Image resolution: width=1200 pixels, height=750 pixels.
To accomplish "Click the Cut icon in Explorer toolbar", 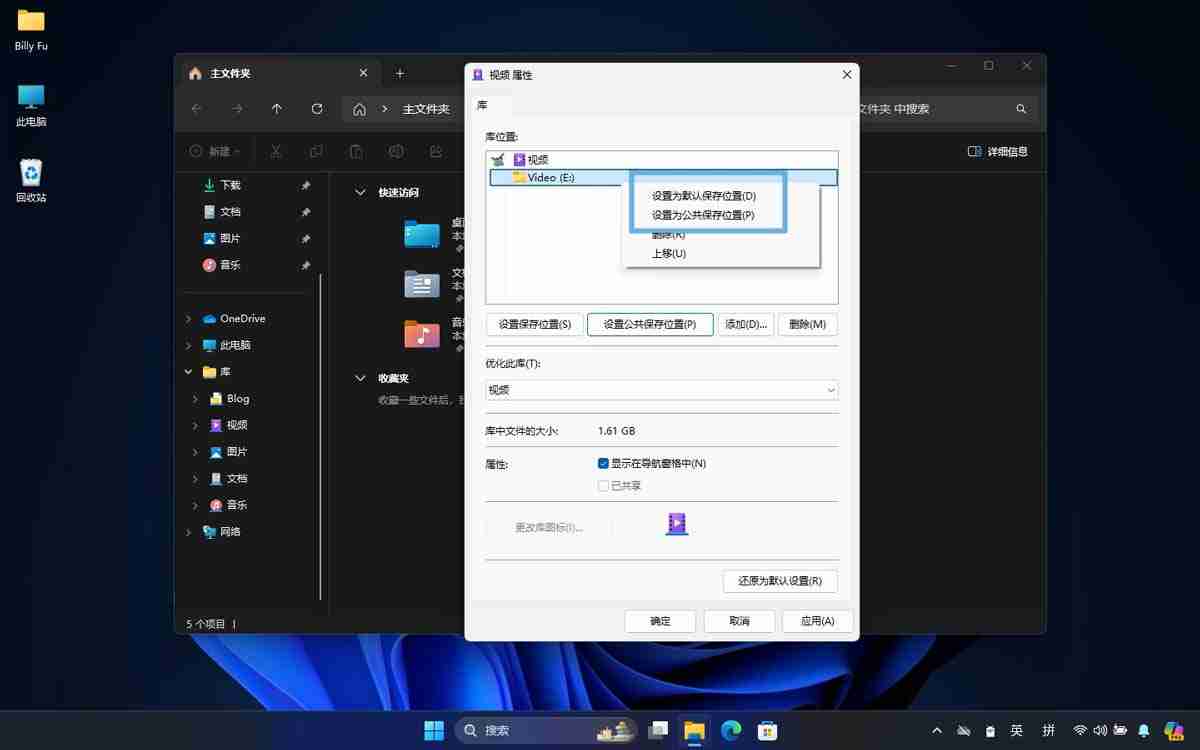I will tap(277, 151).
